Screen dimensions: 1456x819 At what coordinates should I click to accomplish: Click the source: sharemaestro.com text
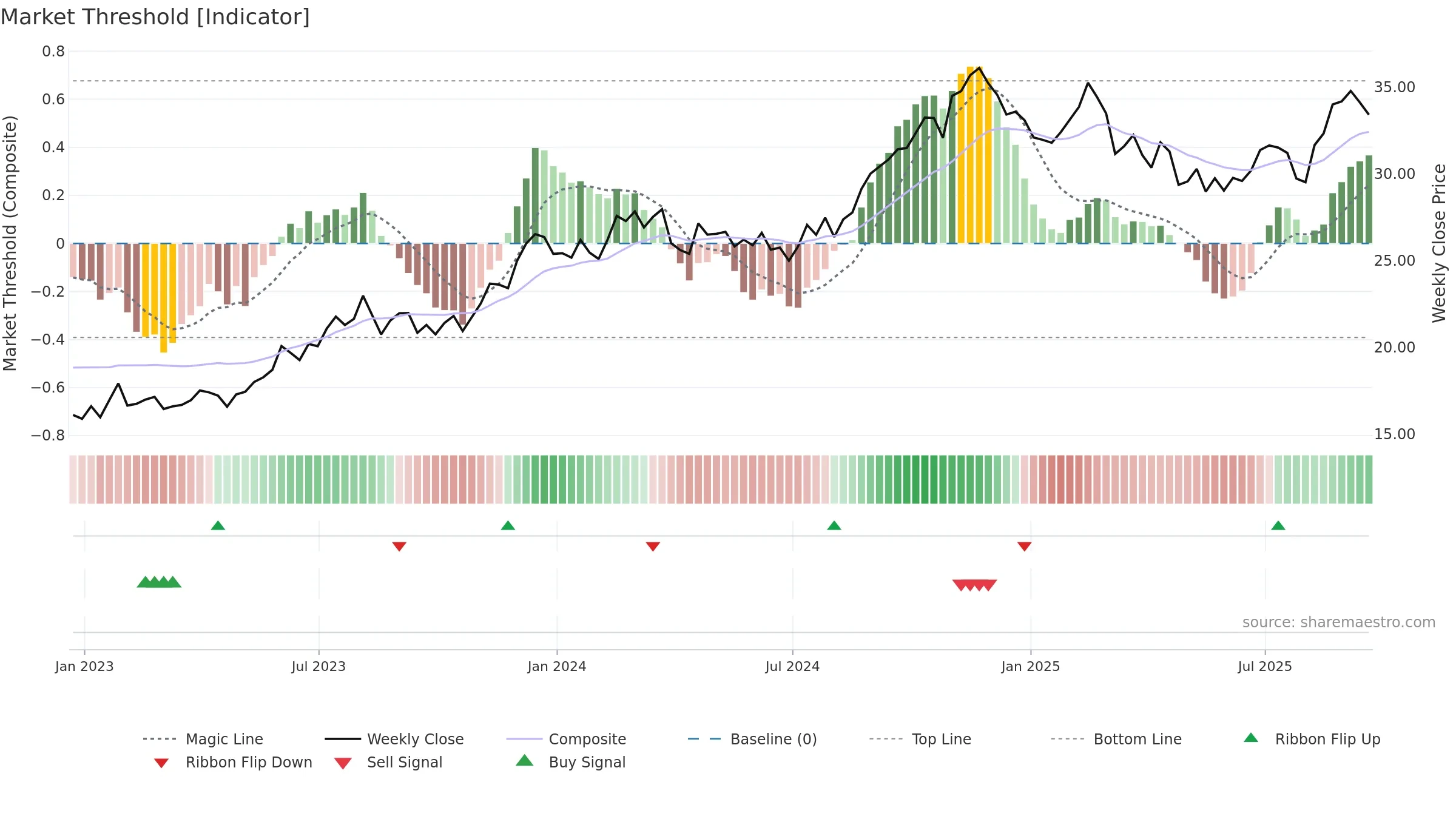(x=1339, y=622)
